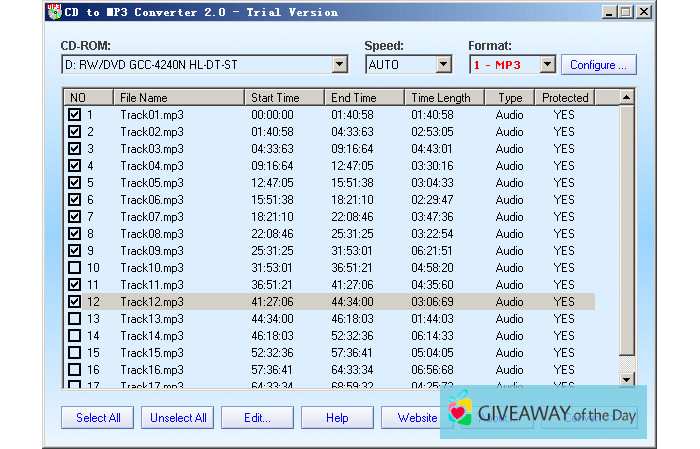Check the checkbox for Track10.mp3
The width and height of the screenshot is (700, 449).
tap(75, 268)
